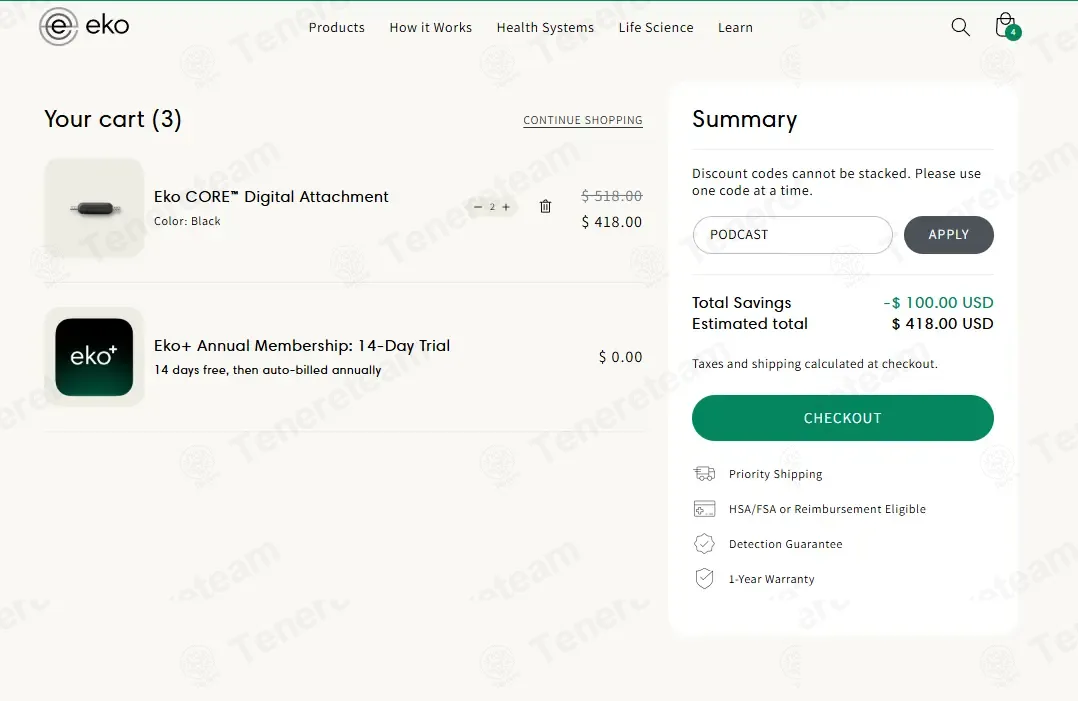The height and width of the screenshot is (701, 1078).
Task: Click the 1-Year Warranty label
Action: pyautogui.click(x=771, y=579)
